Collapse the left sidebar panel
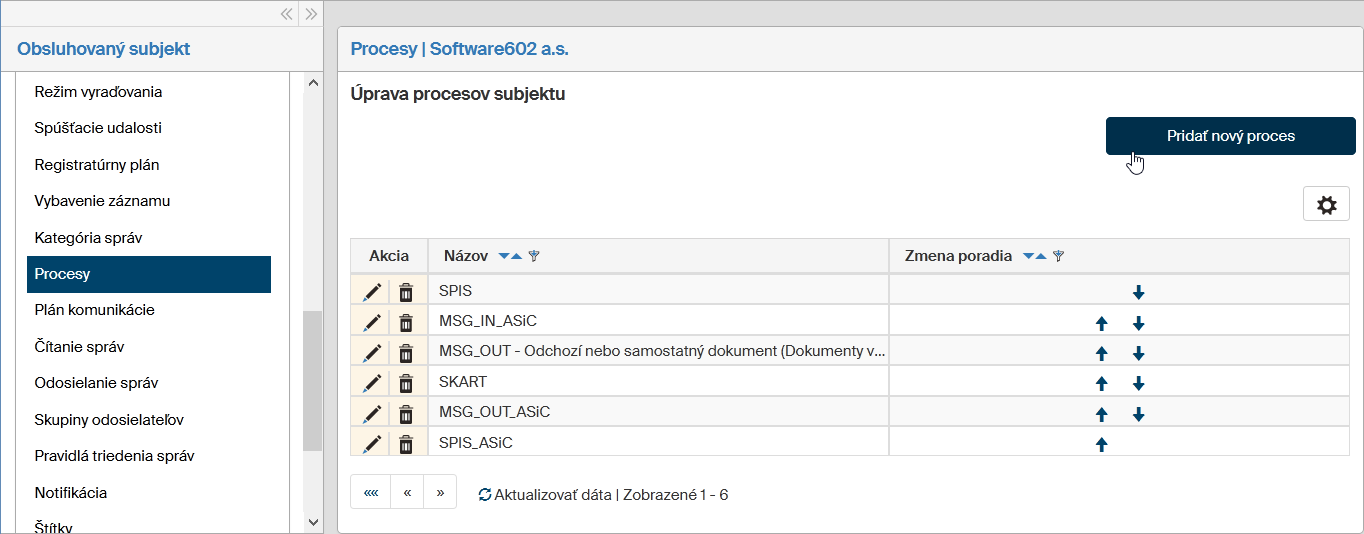This screenshot has height=534, width=1364. pos(287,14)
